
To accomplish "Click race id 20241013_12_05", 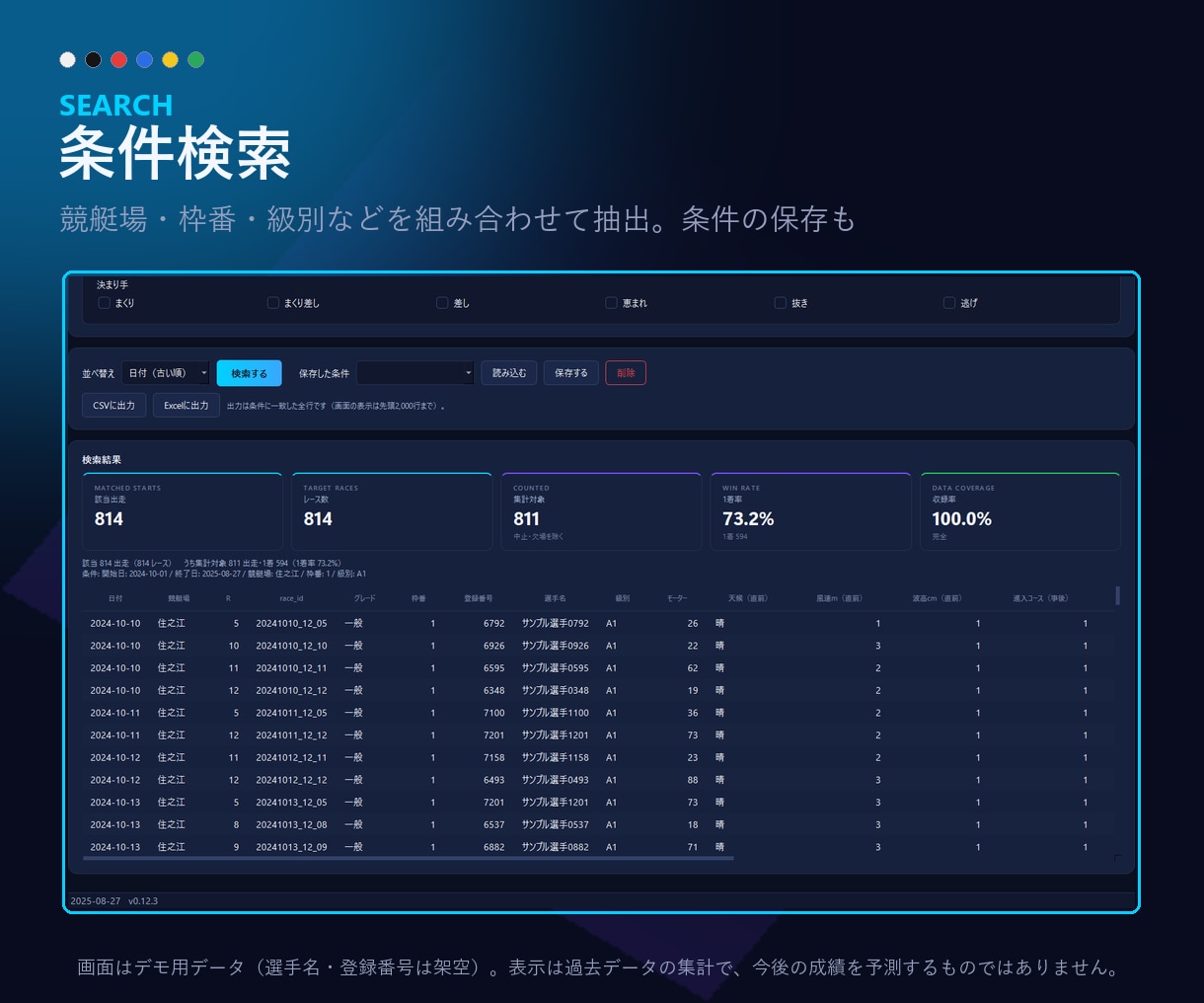I will 291,803.
